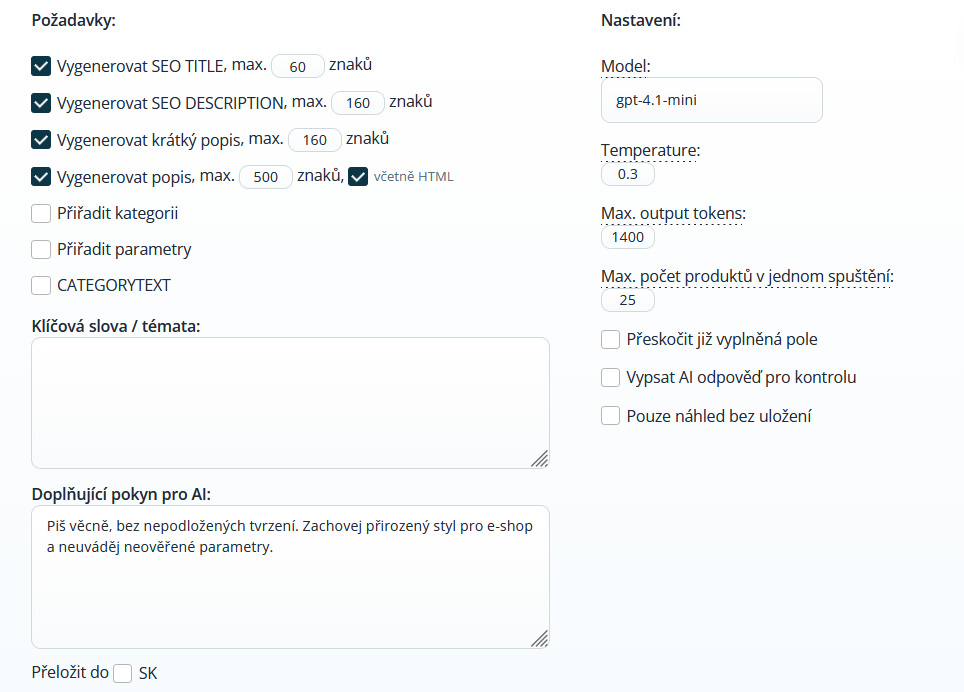Toggle Vygenerovat krátký popis checkbox
Screen dimensions: 964x692
(41, 139)
